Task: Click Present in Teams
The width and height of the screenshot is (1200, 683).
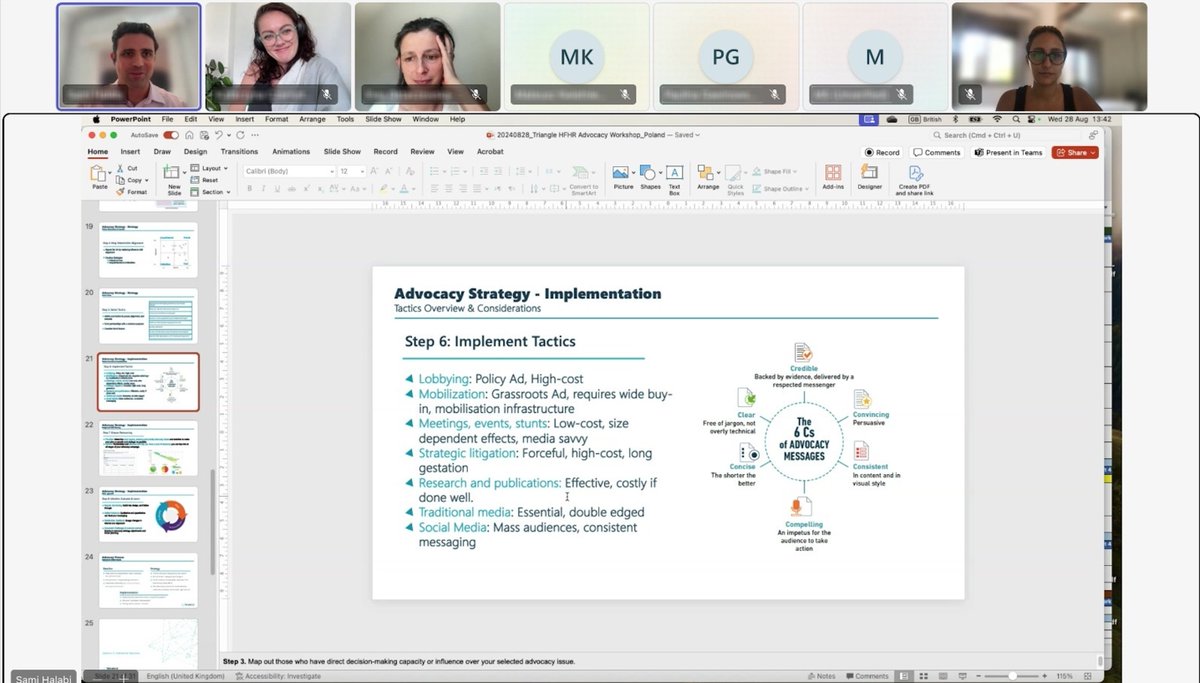Action: [x=1008, y=153]
